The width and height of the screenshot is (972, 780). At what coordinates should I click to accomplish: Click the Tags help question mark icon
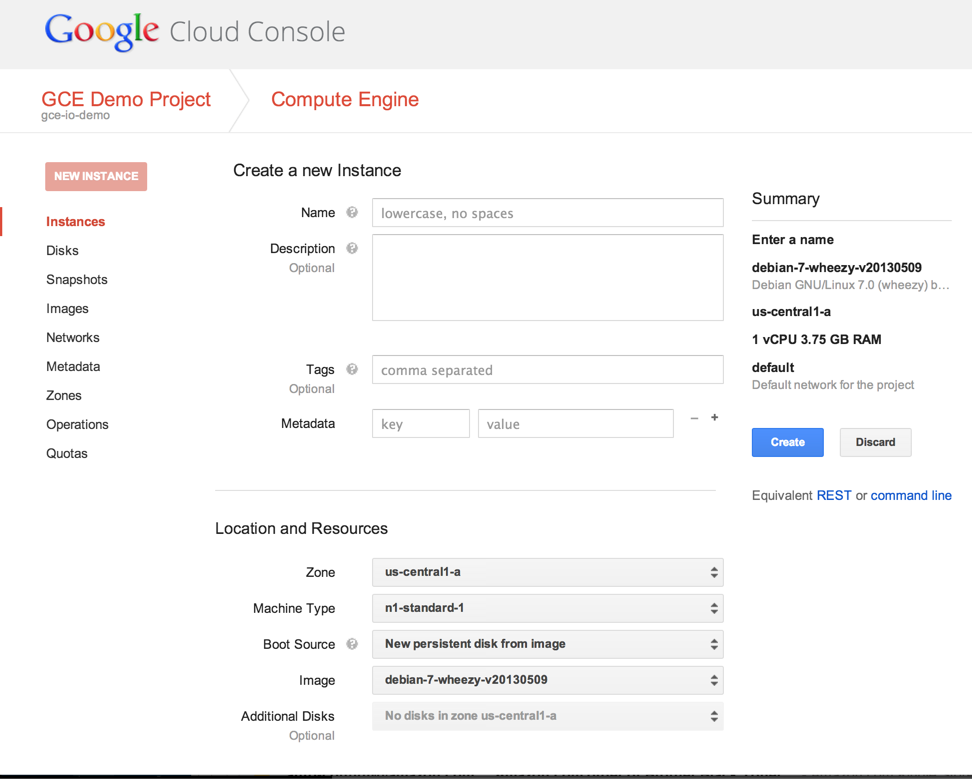[x=352, y=369]
